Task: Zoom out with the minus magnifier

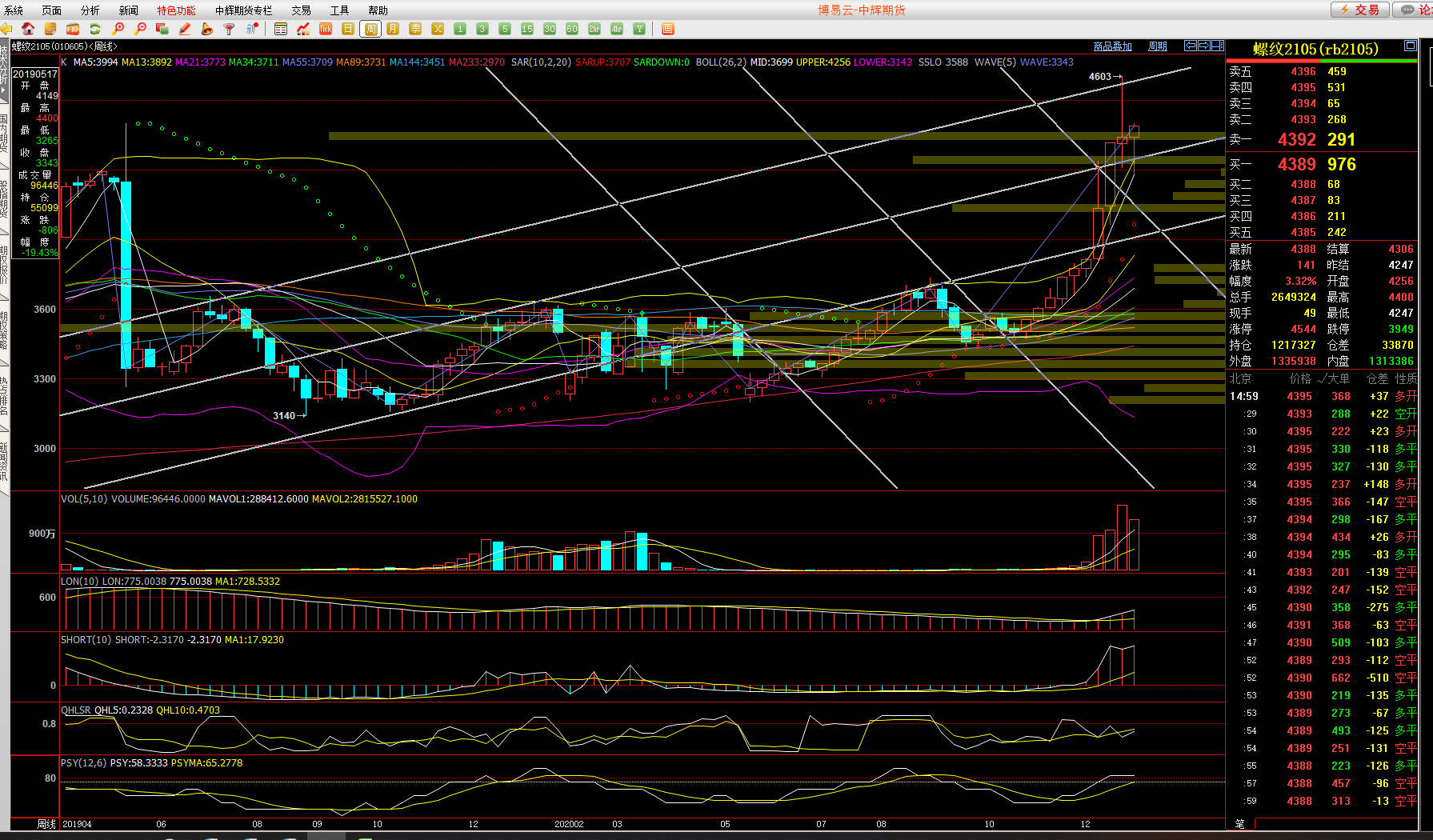Action: (x=141, y=29)
